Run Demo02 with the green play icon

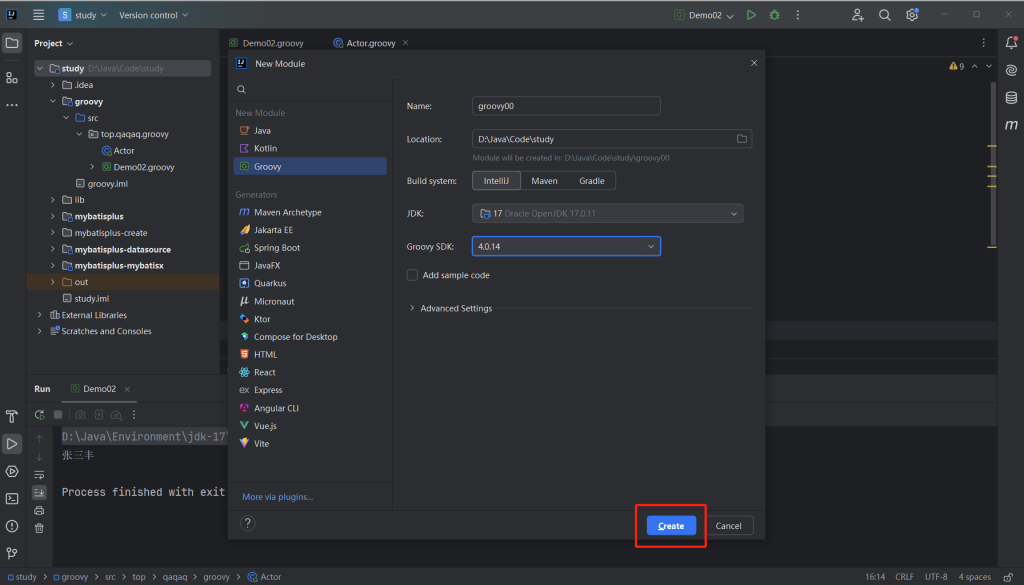[751, 14]
